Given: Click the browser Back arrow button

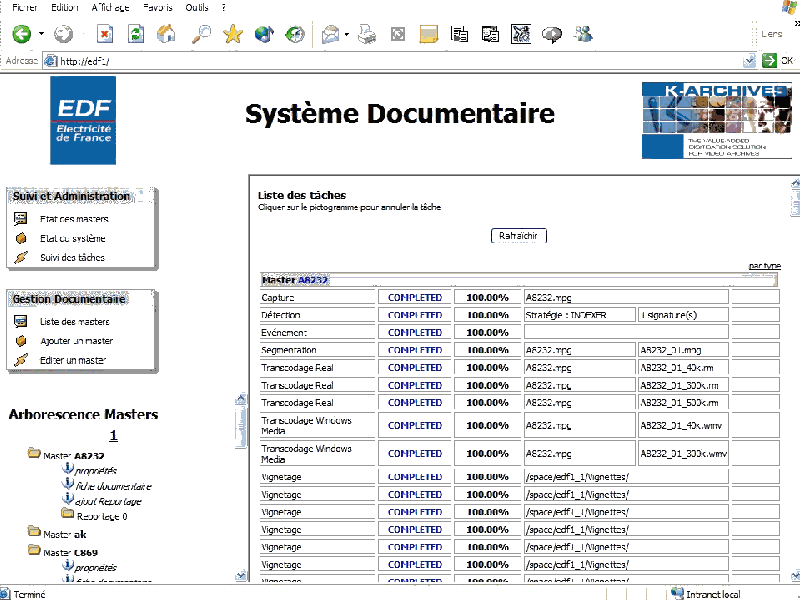Looking at the screenshot, I should coord(21,34).
